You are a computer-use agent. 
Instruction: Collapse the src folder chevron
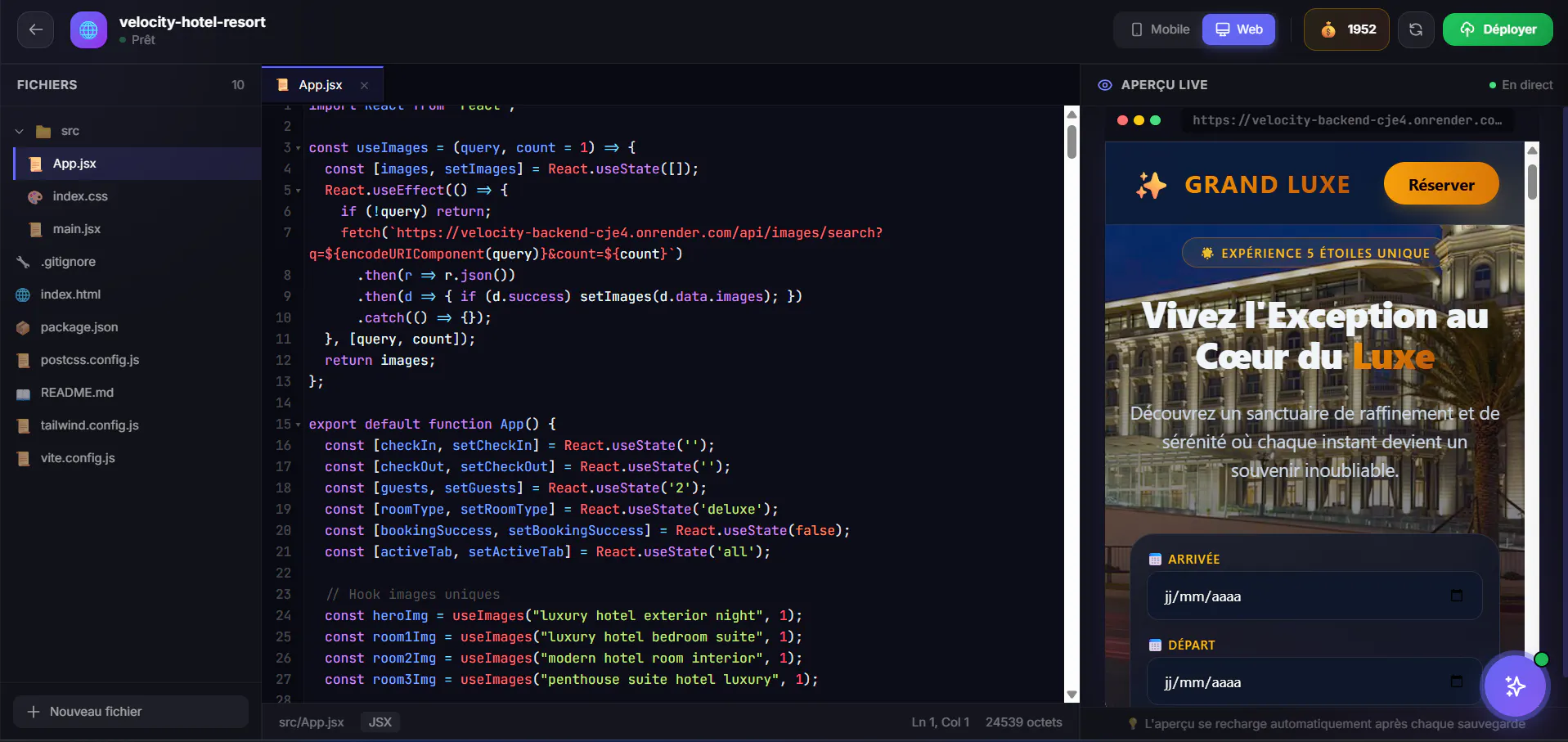tap(20, 131)
